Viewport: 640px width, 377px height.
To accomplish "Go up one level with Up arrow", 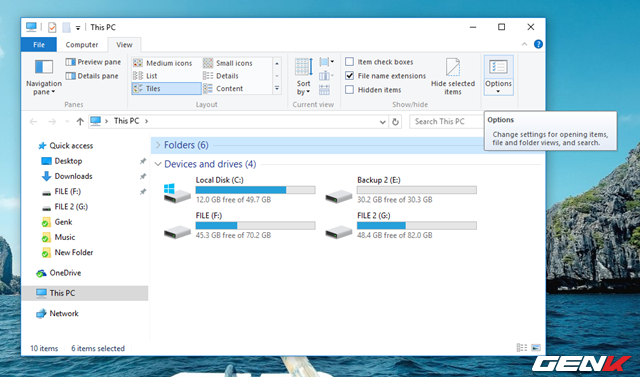I will 80,121.
